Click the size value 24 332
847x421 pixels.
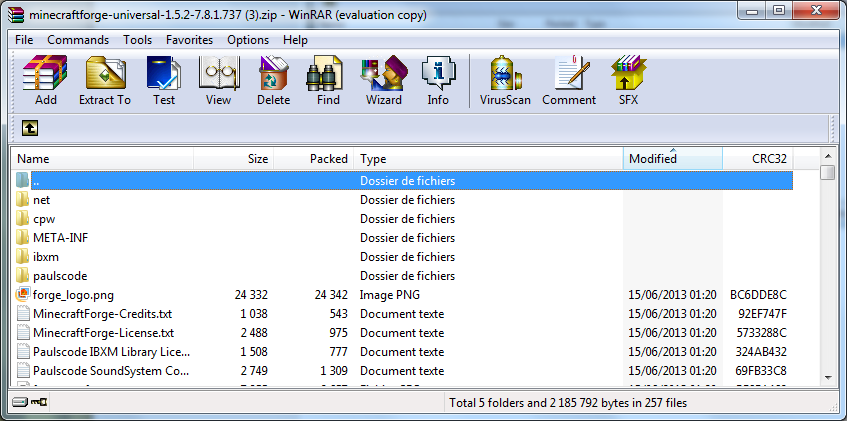click(x=251, y=295)
